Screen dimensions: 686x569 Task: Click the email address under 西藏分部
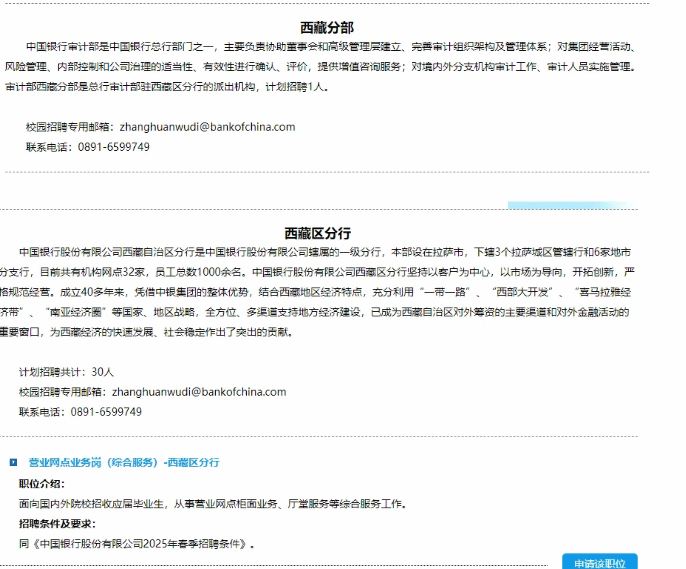(207, 127)
